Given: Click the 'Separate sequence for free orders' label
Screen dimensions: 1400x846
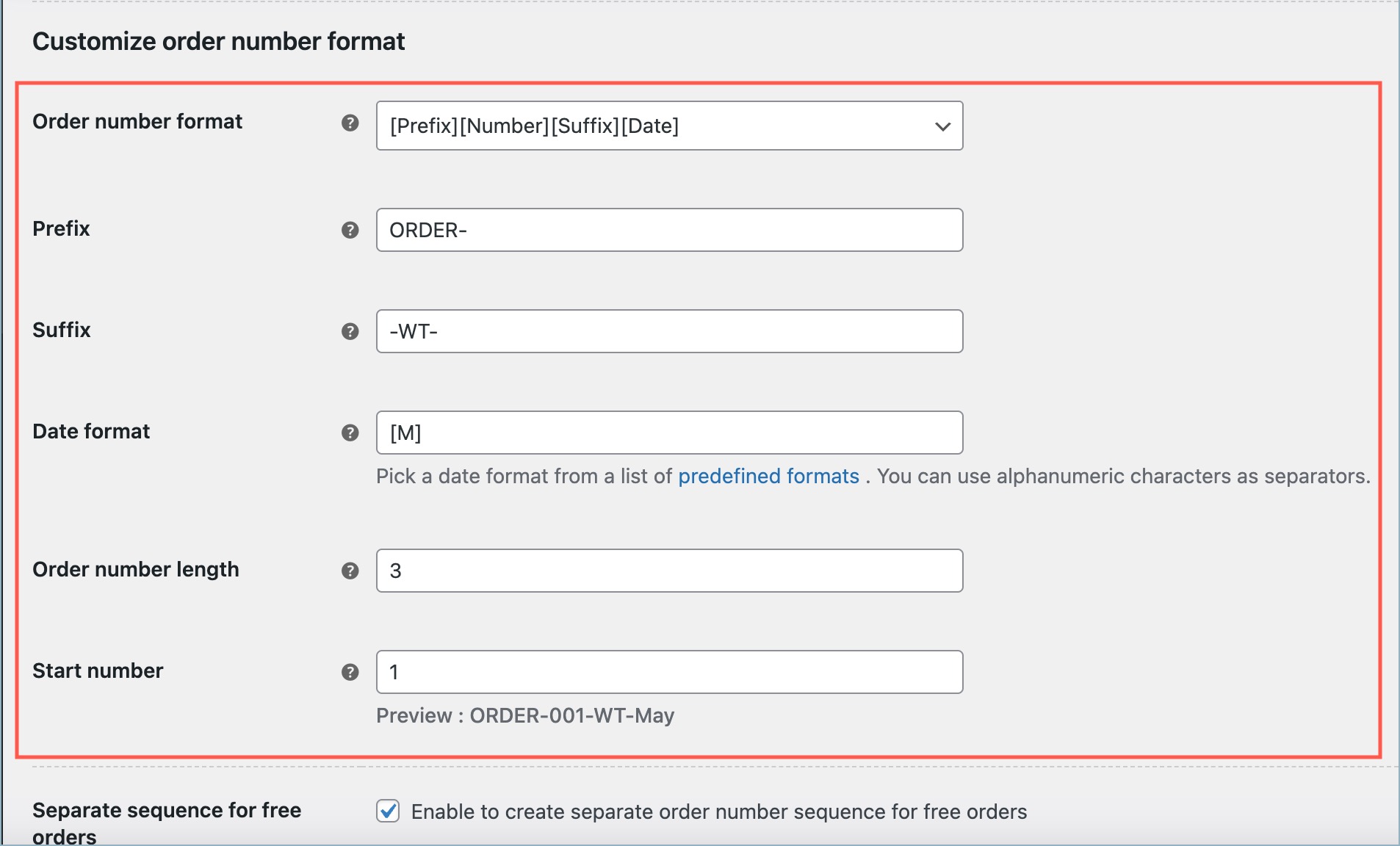Looking at the screenshot, I should click(167, 822).
